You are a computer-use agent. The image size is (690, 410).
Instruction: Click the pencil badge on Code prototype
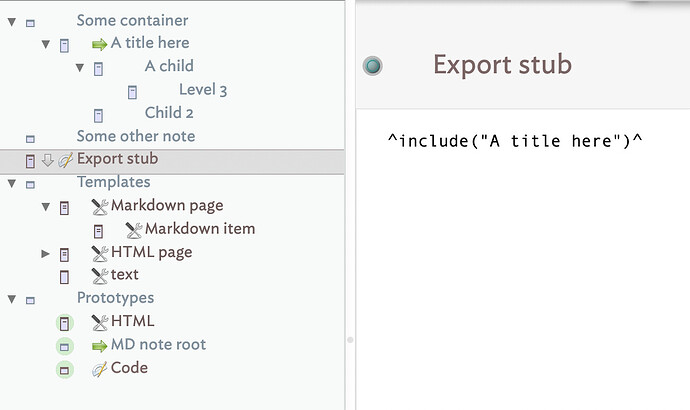(x=99, y=370)
